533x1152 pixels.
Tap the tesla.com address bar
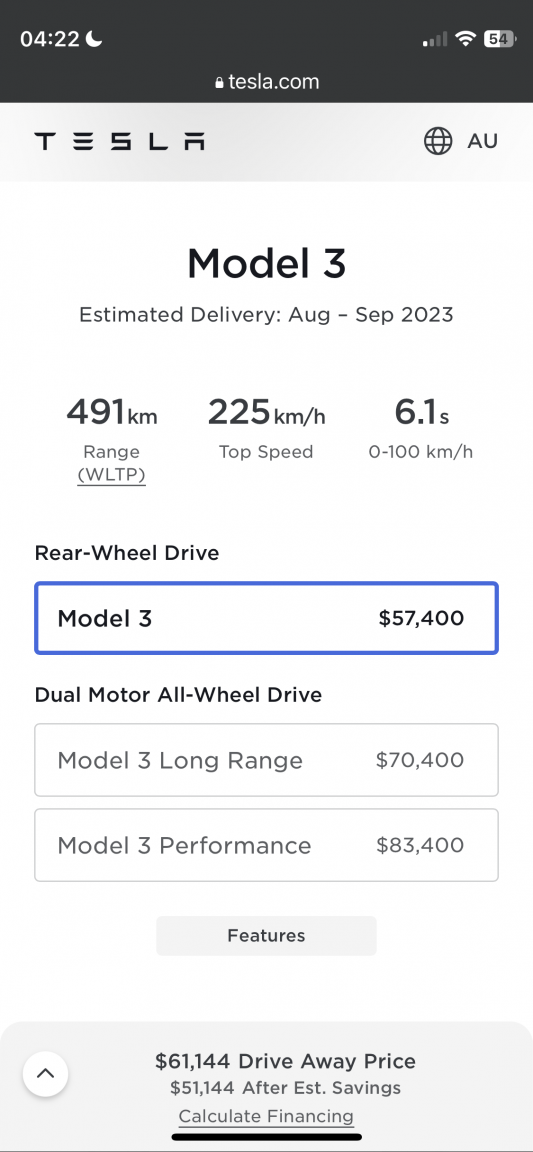tap(266, 82)
